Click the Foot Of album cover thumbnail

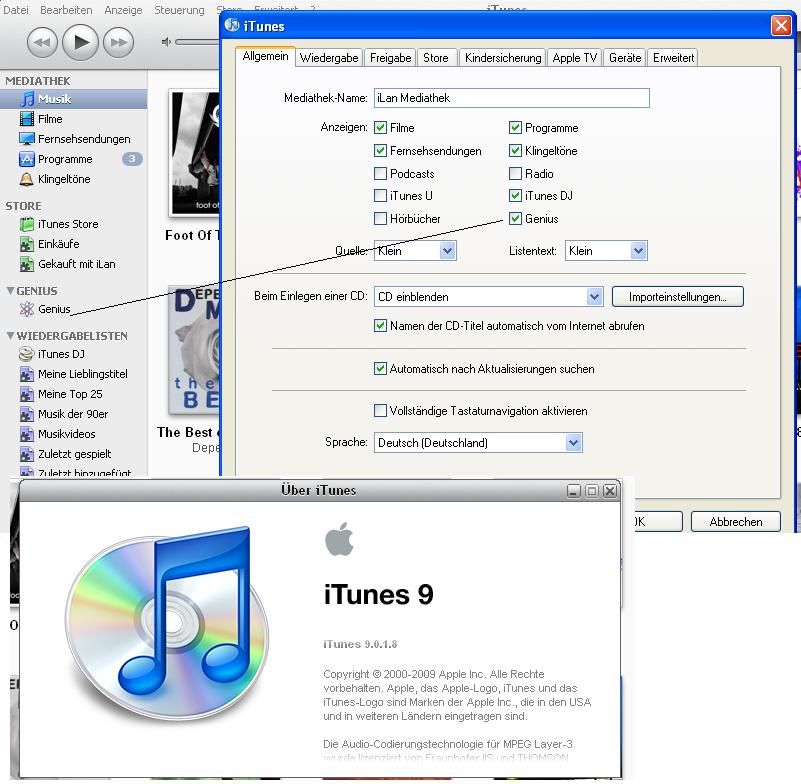coord(195,153)
